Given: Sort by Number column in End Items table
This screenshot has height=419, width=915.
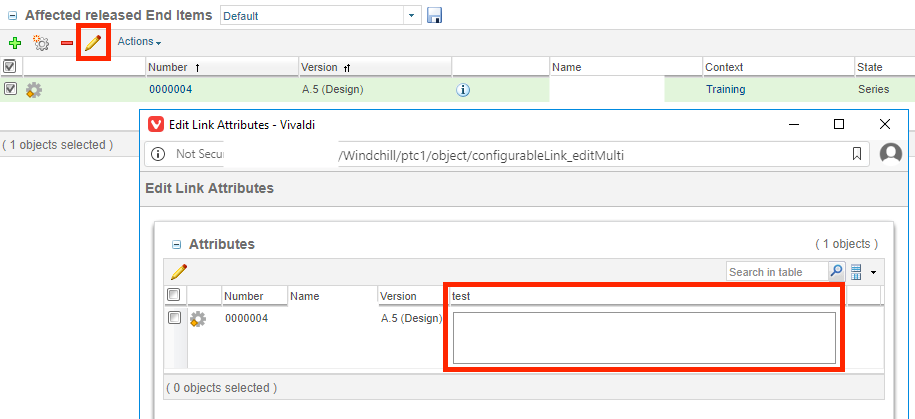Looking at the screenshot, I should pos(222,67).
